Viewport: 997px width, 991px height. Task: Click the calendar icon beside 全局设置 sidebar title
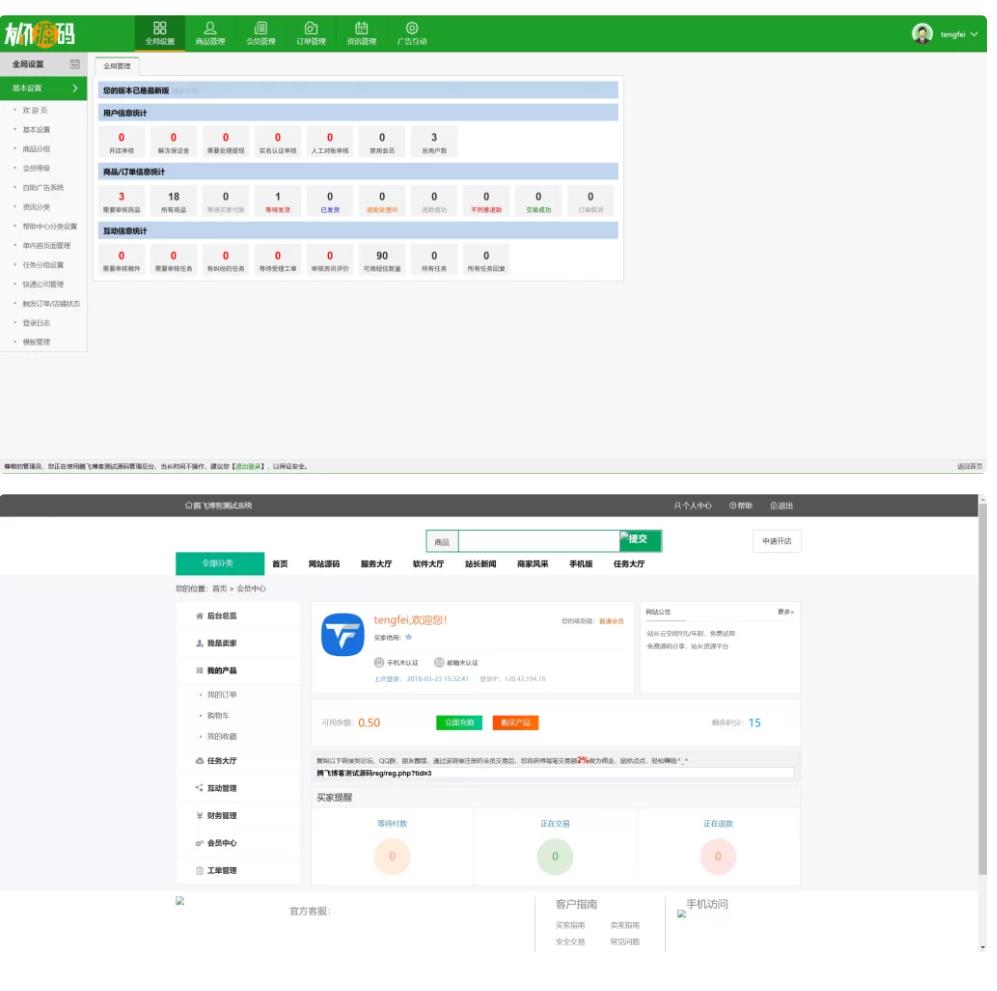75,64
